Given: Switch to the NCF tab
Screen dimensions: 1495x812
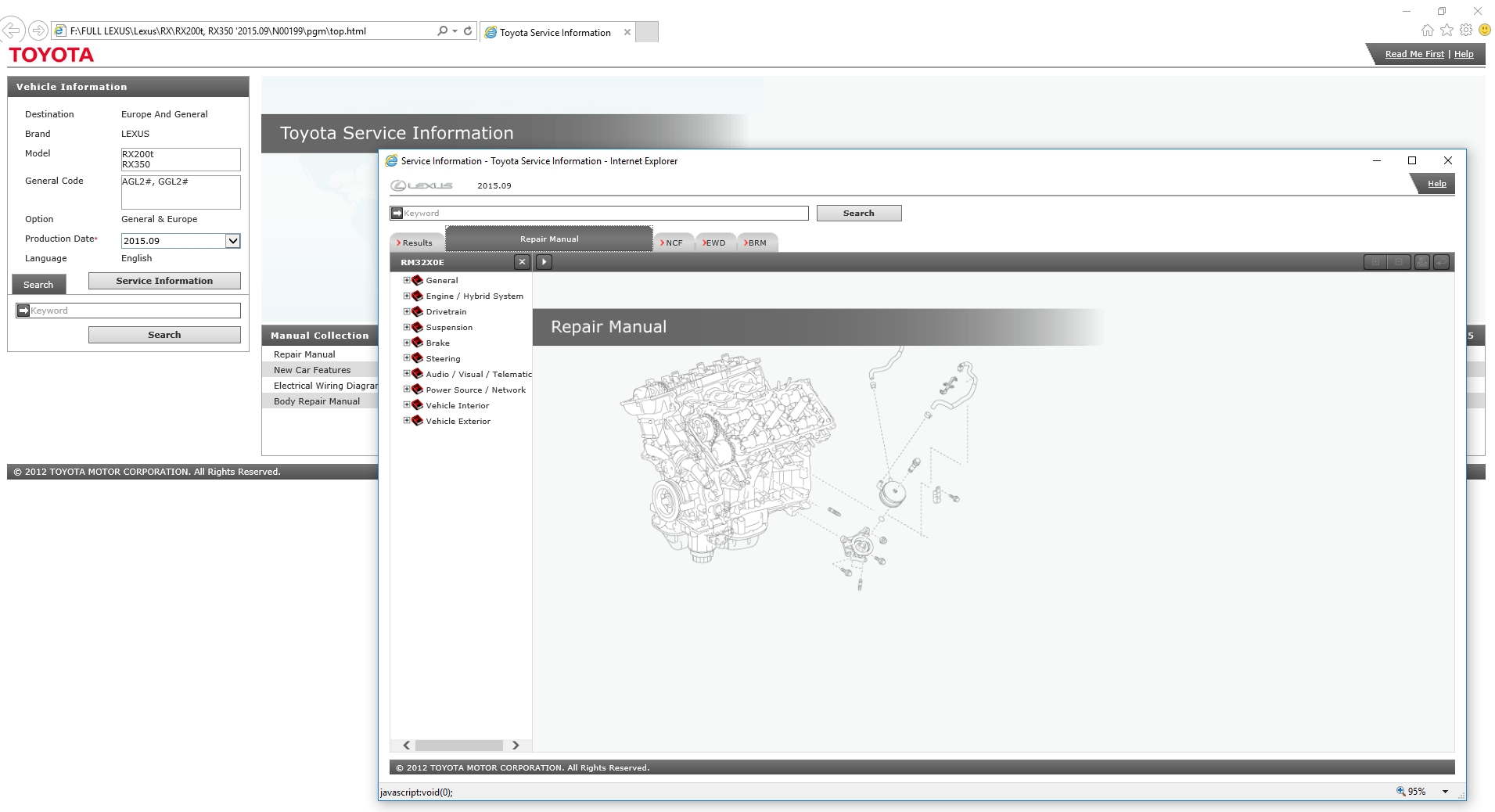Looking at the screenshot, I should point(673,243).
